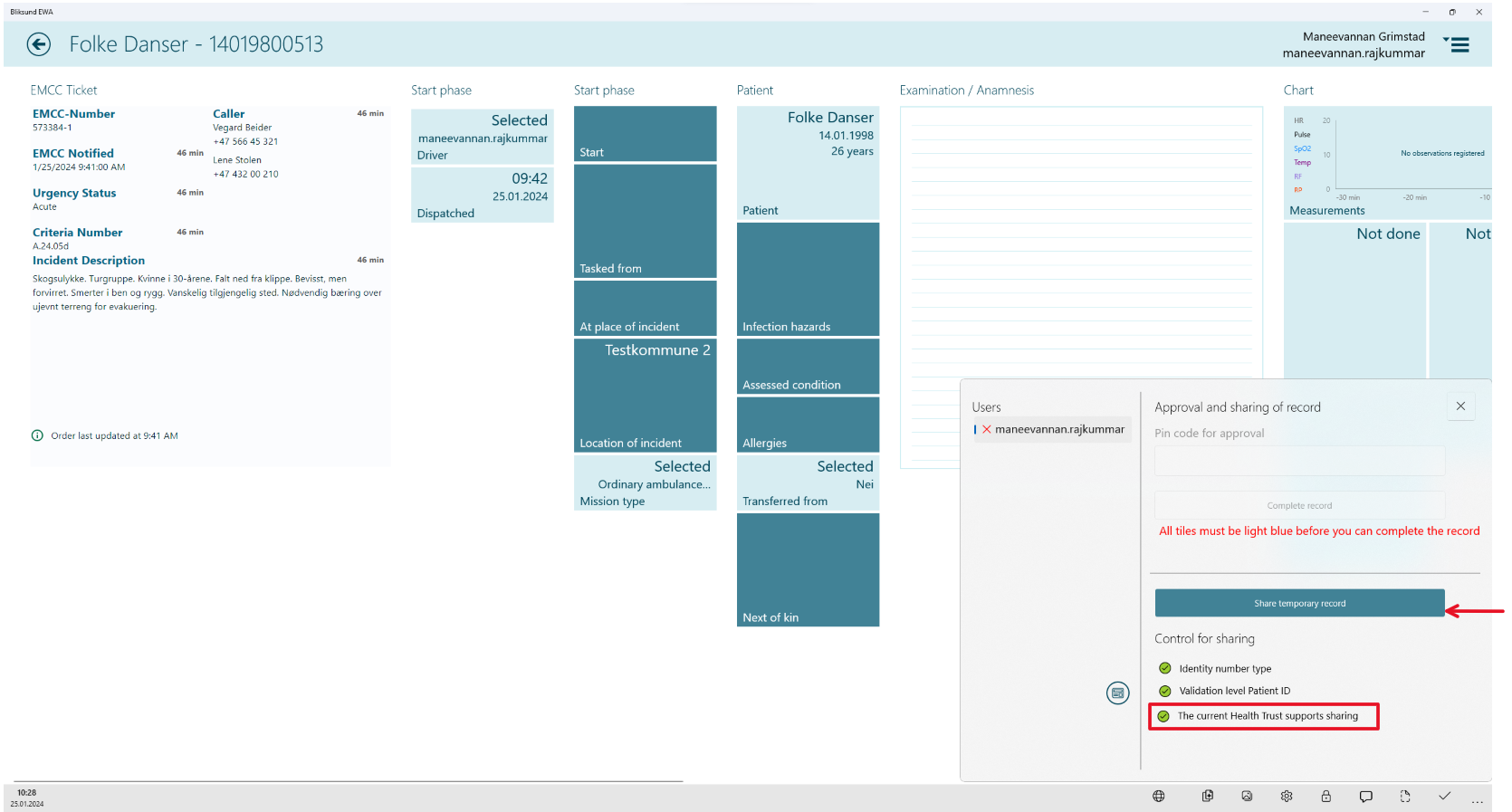Image resolution: width=1512 pixels, height=812 pixels.
Task: Click caller phone +47 566 45 321
Action: click(x=245, y=141)
